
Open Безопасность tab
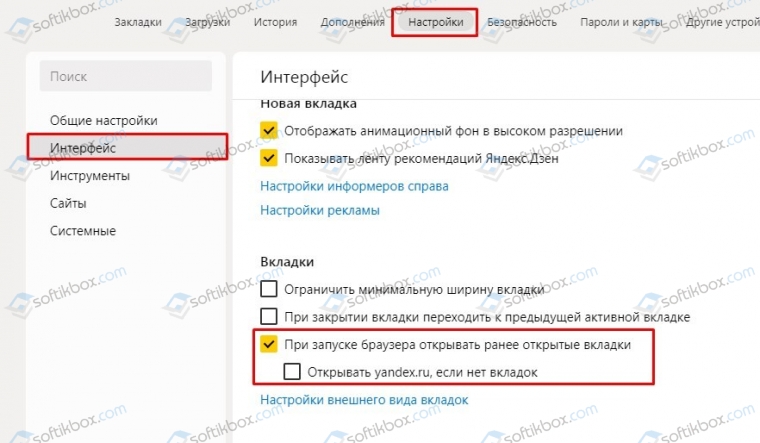(522, 22)
